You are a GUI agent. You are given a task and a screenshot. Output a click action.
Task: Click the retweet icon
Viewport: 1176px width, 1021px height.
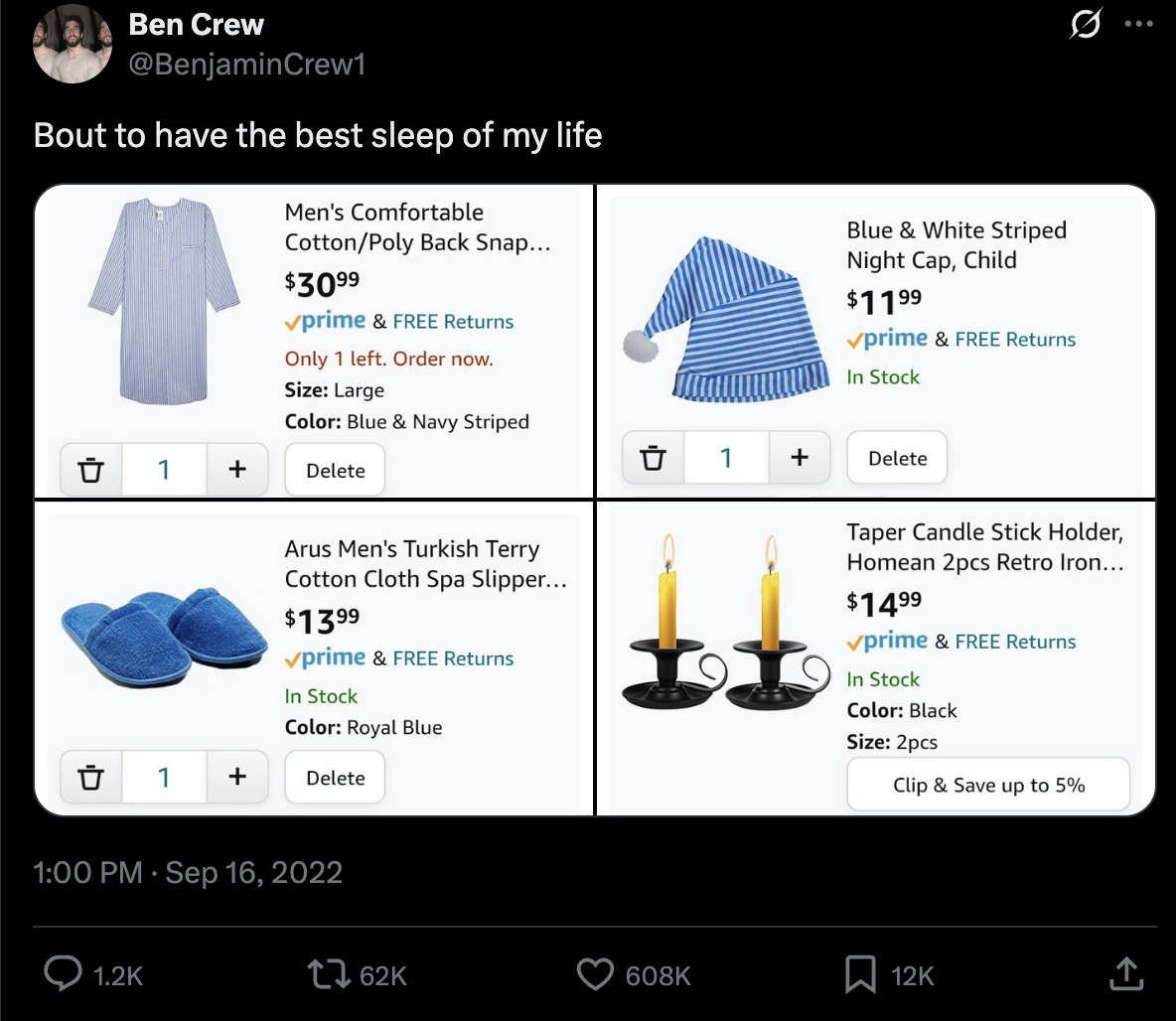[329, 973]
